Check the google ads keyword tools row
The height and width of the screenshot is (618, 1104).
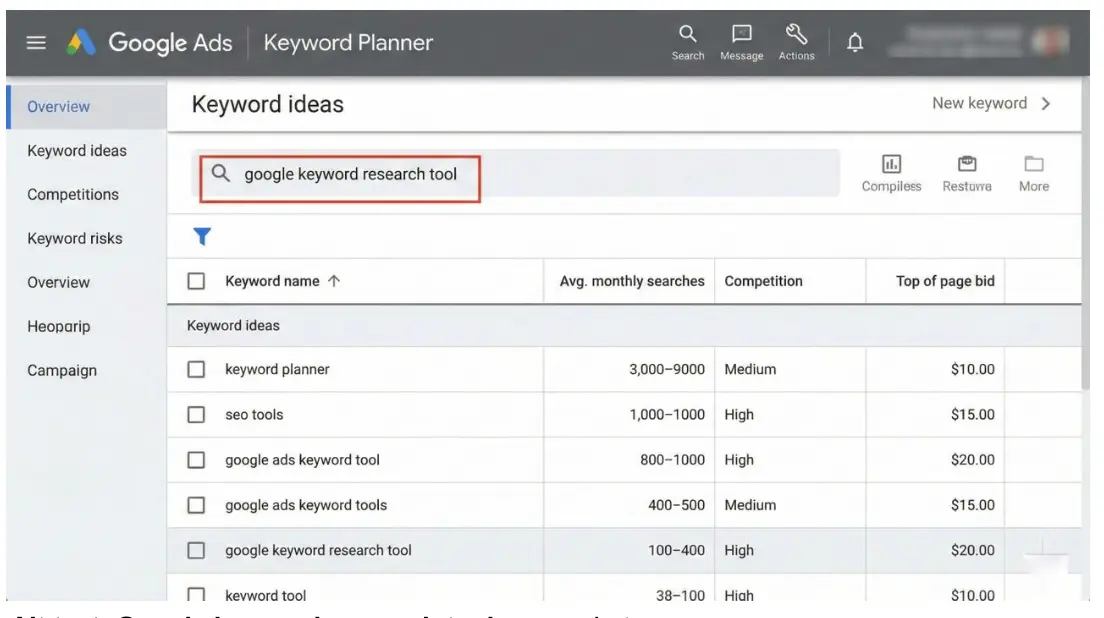pyautogui.click(x=196, y=505)
